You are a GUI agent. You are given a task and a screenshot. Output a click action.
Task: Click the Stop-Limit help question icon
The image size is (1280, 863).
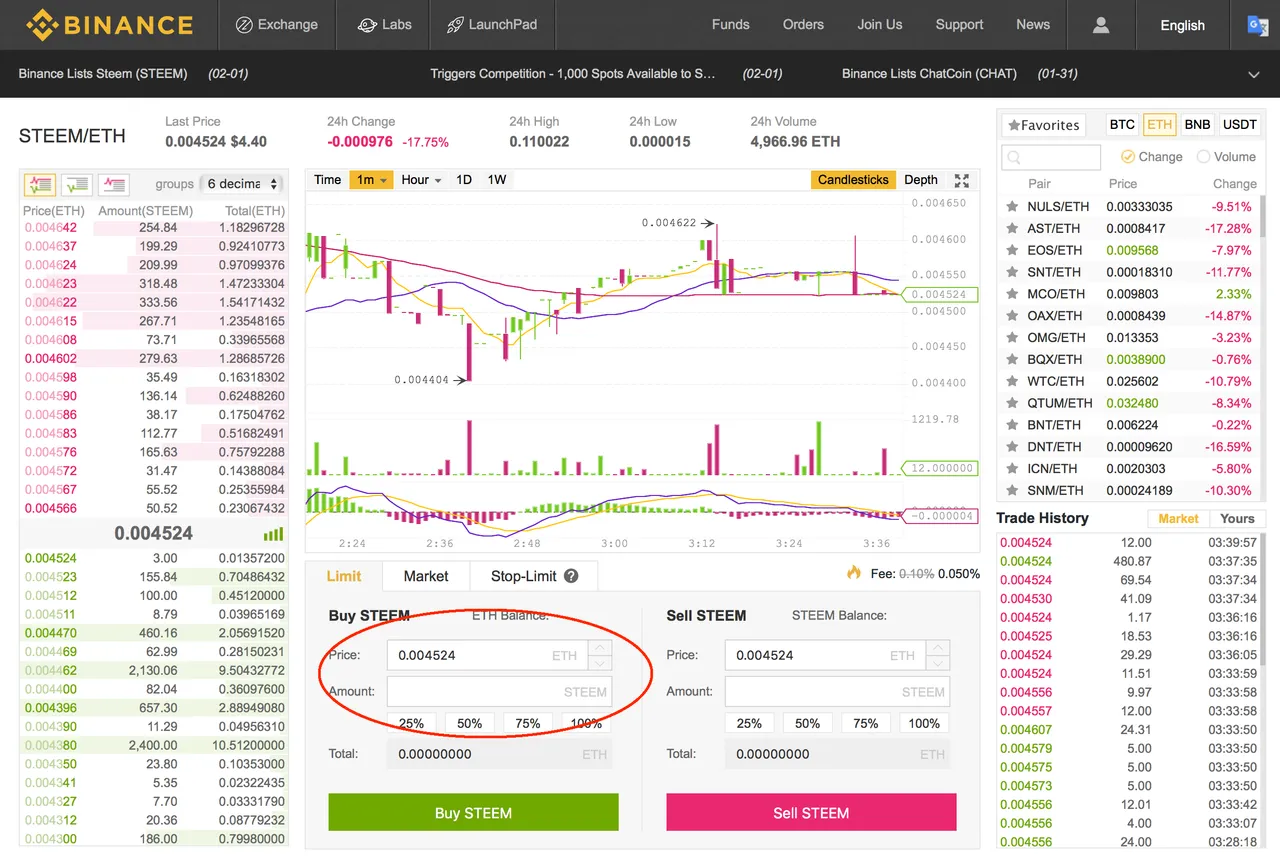pos(571,576)
